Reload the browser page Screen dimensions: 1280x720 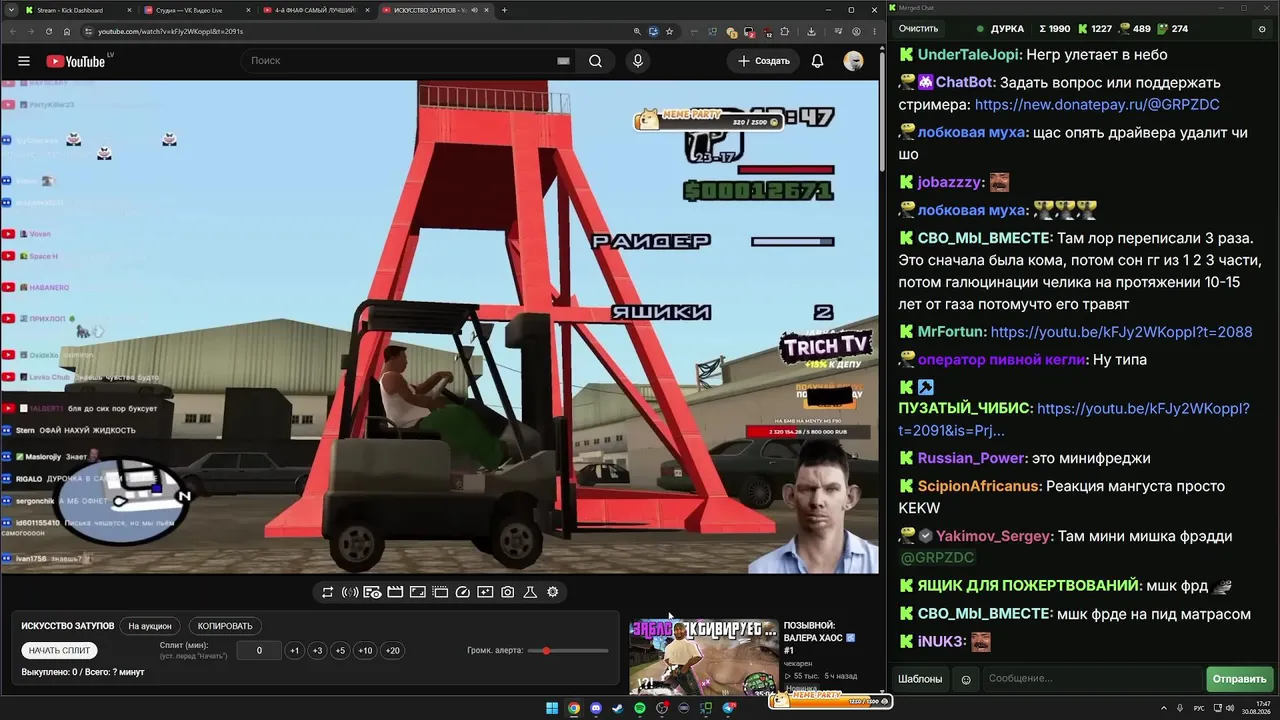48,31
